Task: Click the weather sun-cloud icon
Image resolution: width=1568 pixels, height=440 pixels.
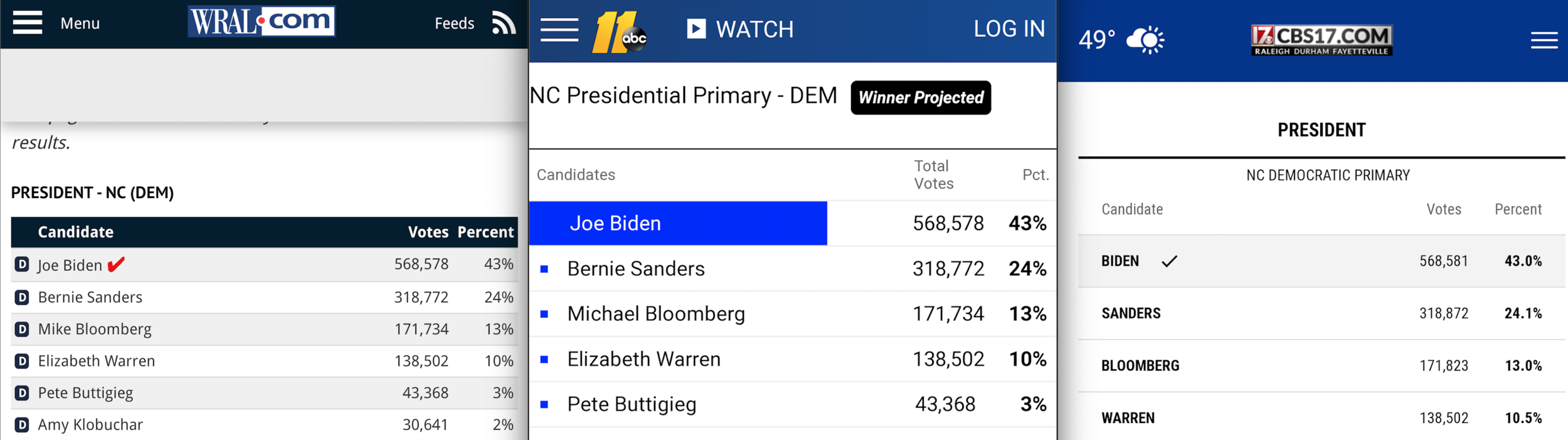Action: point(1145,40)
